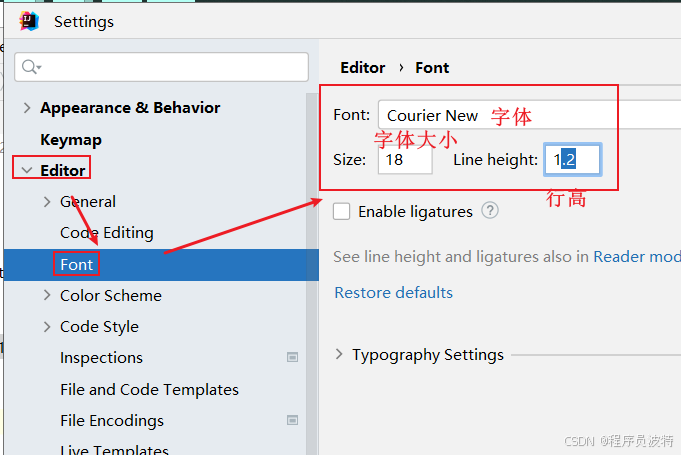
Task: Enable the ligatures checkbox
Action: pos(341,211)
